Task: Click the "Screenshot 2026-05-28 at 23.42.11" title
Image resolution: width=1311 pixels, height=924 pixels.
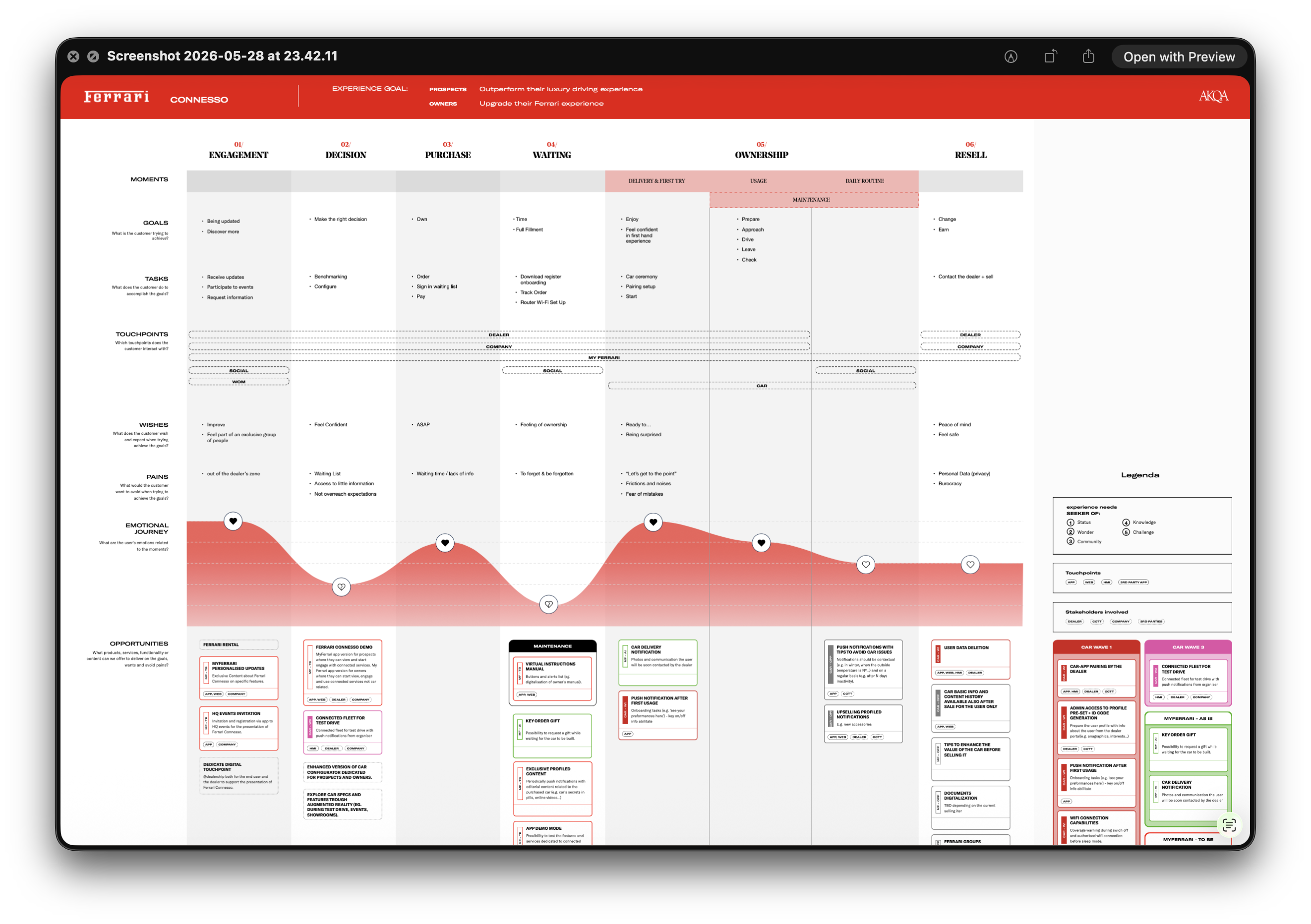Action: click(x=222, y=56)
